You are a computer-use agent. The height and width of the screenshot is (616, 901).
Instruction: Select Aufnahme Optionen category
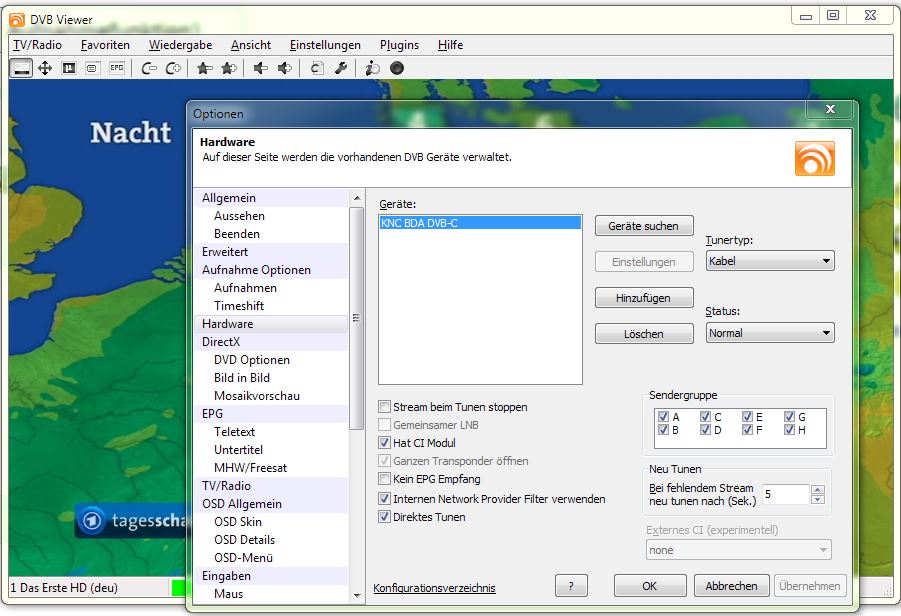(271, 270)
